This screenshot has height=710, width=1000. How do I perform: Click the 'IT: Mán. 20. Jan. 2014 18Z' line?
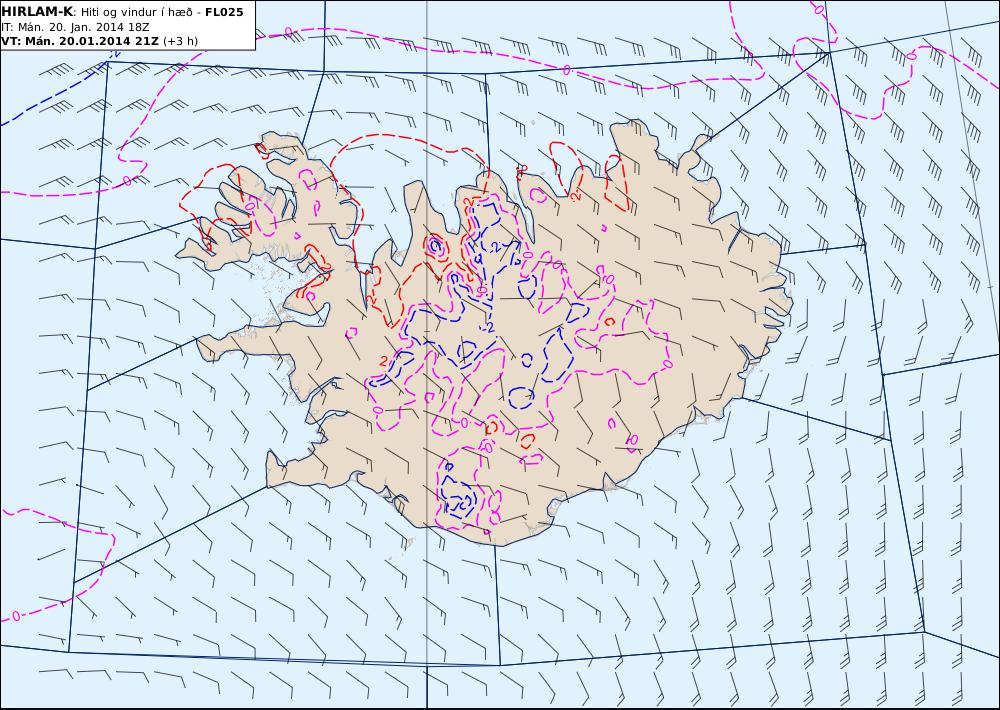click(x=75, y=27)
